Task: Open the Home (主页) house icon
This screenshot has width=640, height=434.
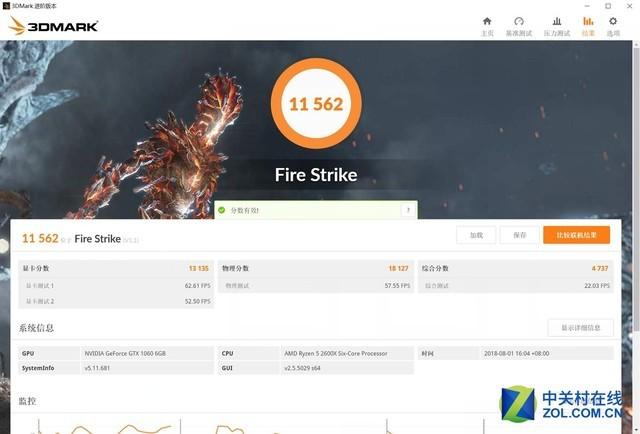Action: (487, 21)
